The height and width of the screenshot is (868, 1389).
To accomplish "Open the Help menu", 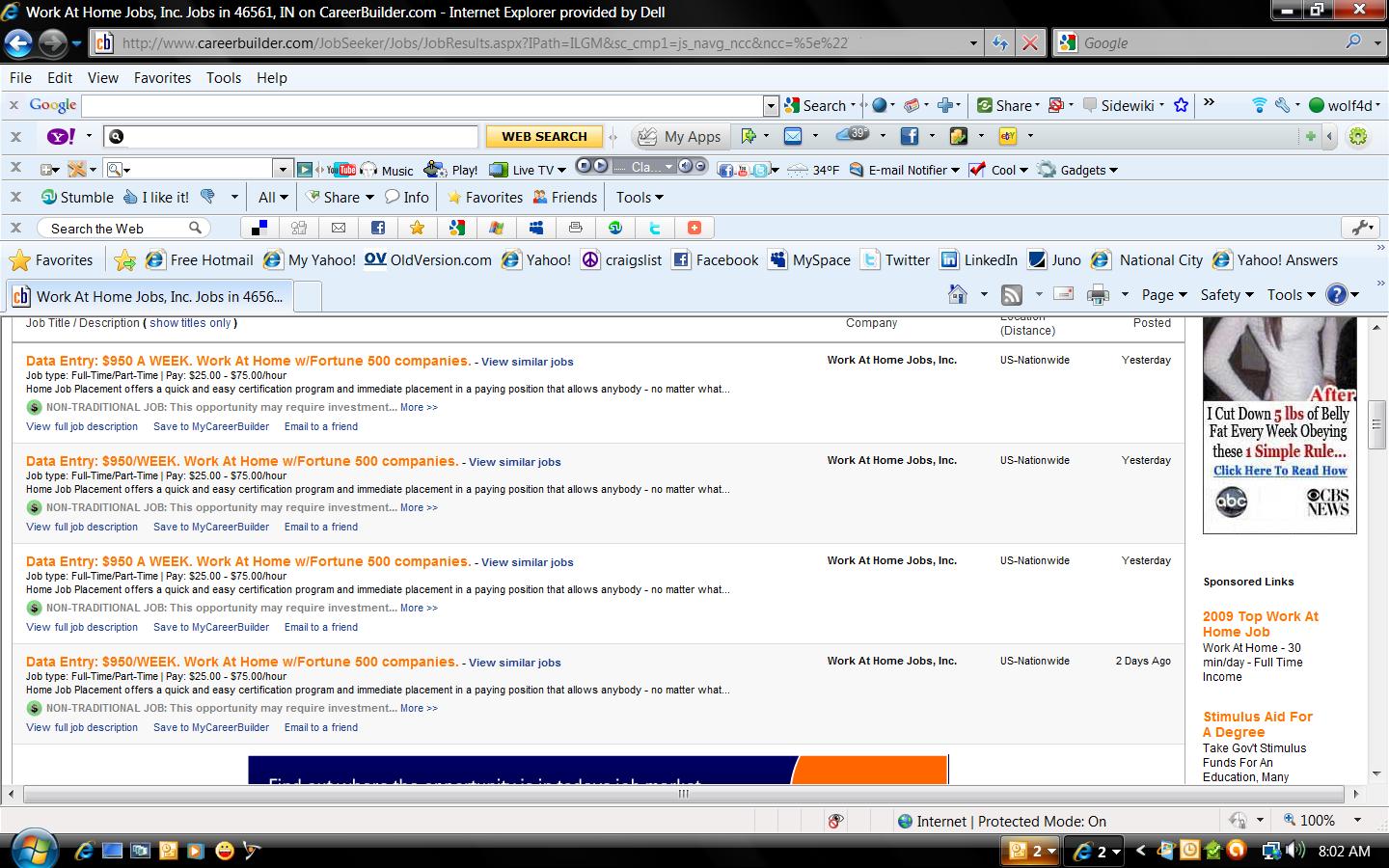I will click(x=272, y=77).
